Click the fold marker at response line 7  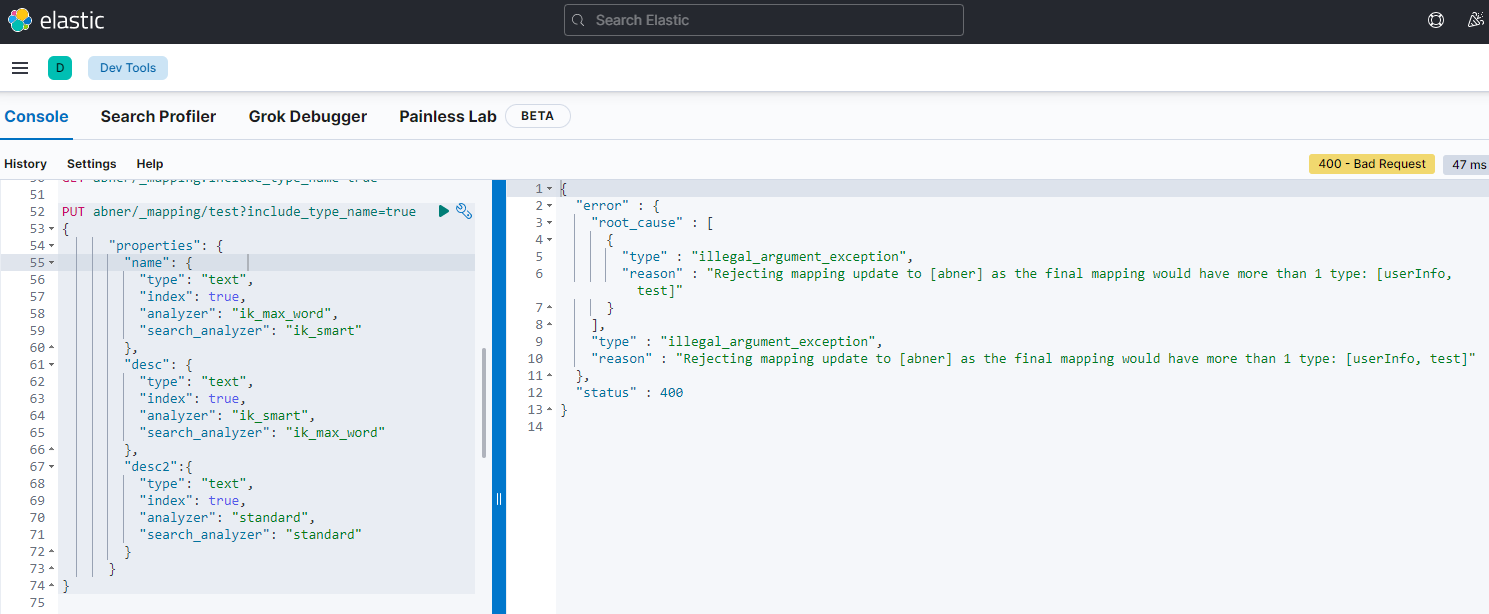550,308
